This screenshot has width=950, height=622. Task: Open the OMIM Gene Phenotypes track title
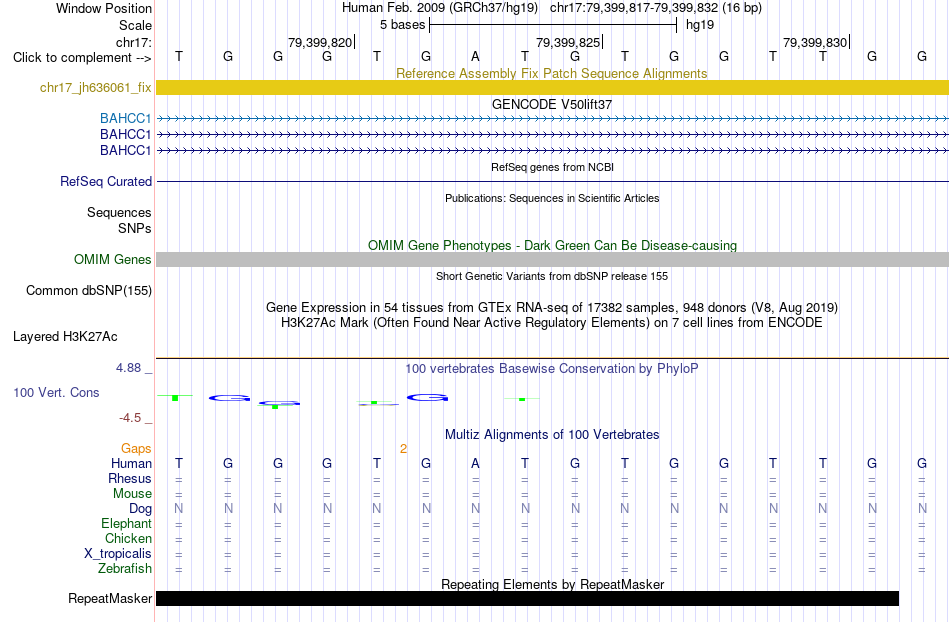pyautogui.click(x=552, y=245)
